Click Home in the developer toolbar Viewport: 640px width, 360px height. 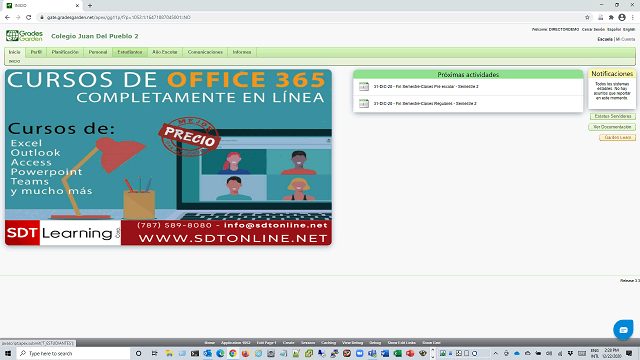[209, 343]
